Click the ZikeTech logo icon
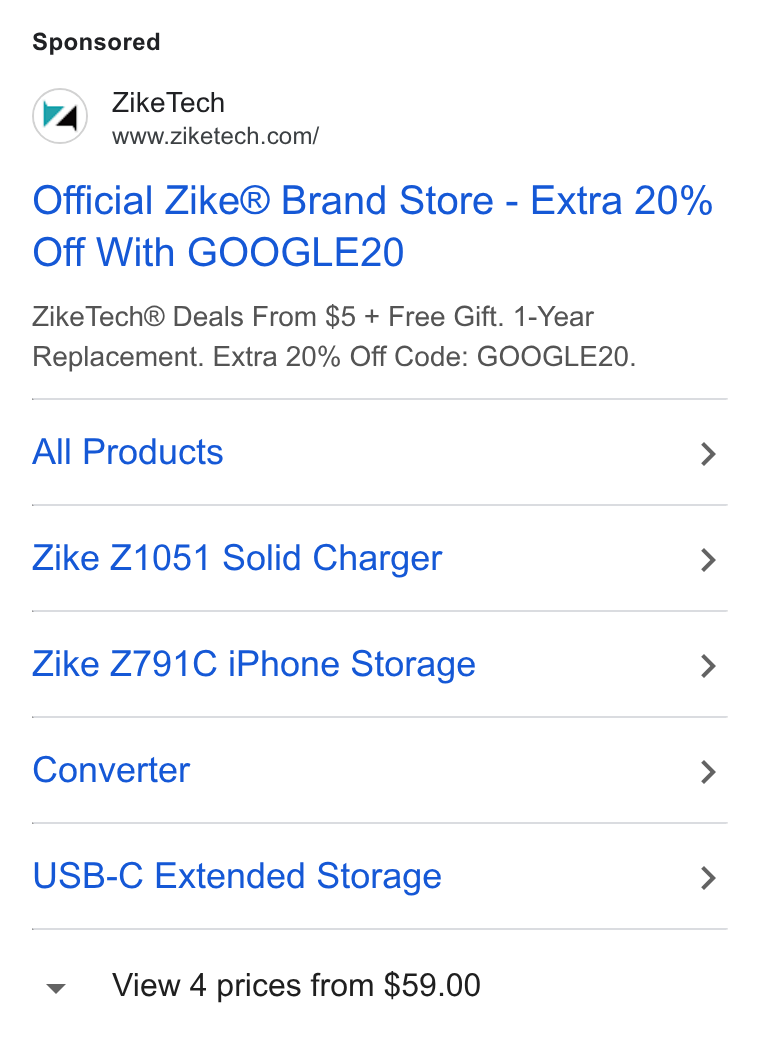This screenshot has height=1046, width=760. click(60, 116)
